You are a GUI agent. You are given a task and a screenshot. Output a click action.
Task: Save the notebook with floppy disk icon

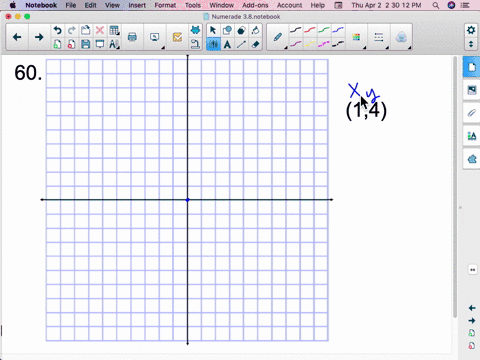click(86, 44)
